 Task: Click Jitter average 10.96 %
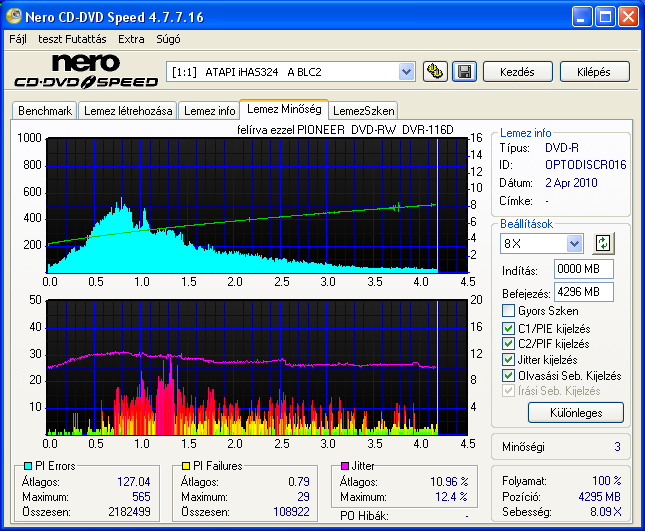449,482
